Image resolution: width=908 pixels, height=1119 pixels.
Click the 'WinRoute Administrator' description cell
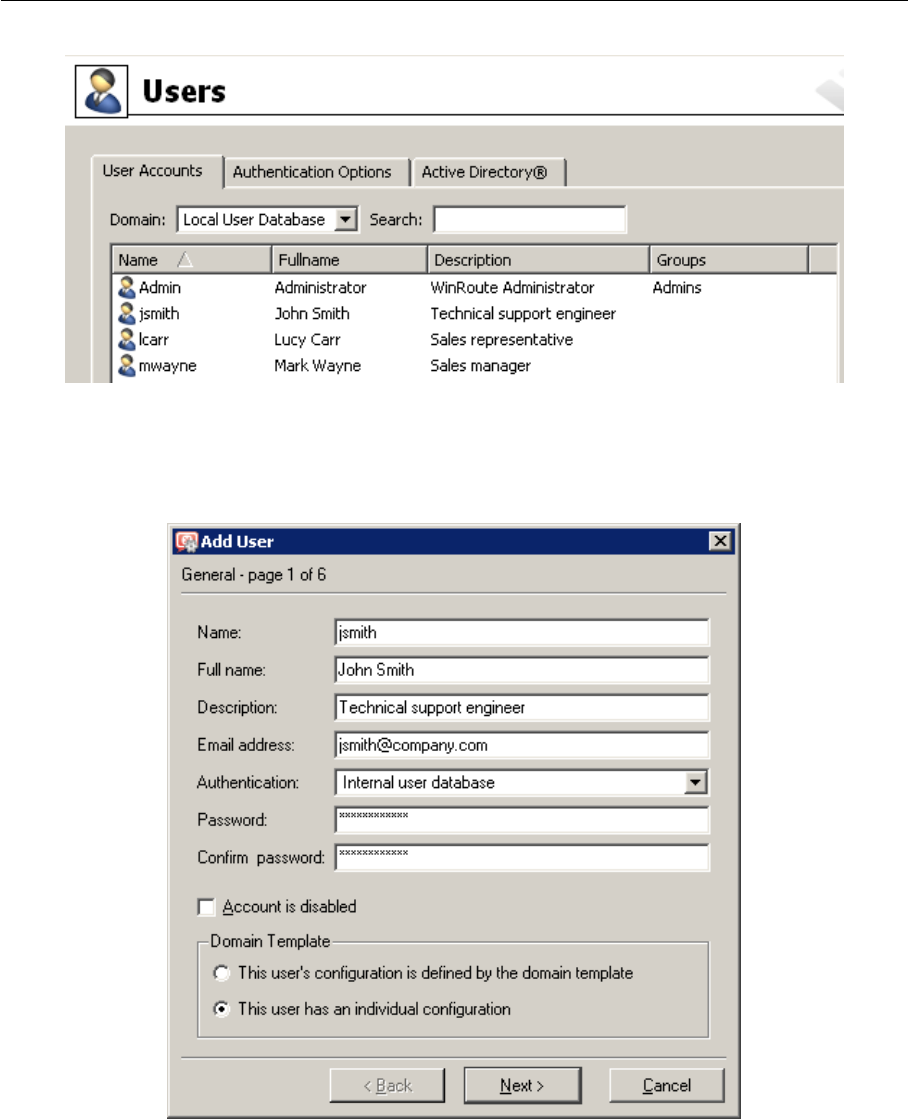point(512,288)
